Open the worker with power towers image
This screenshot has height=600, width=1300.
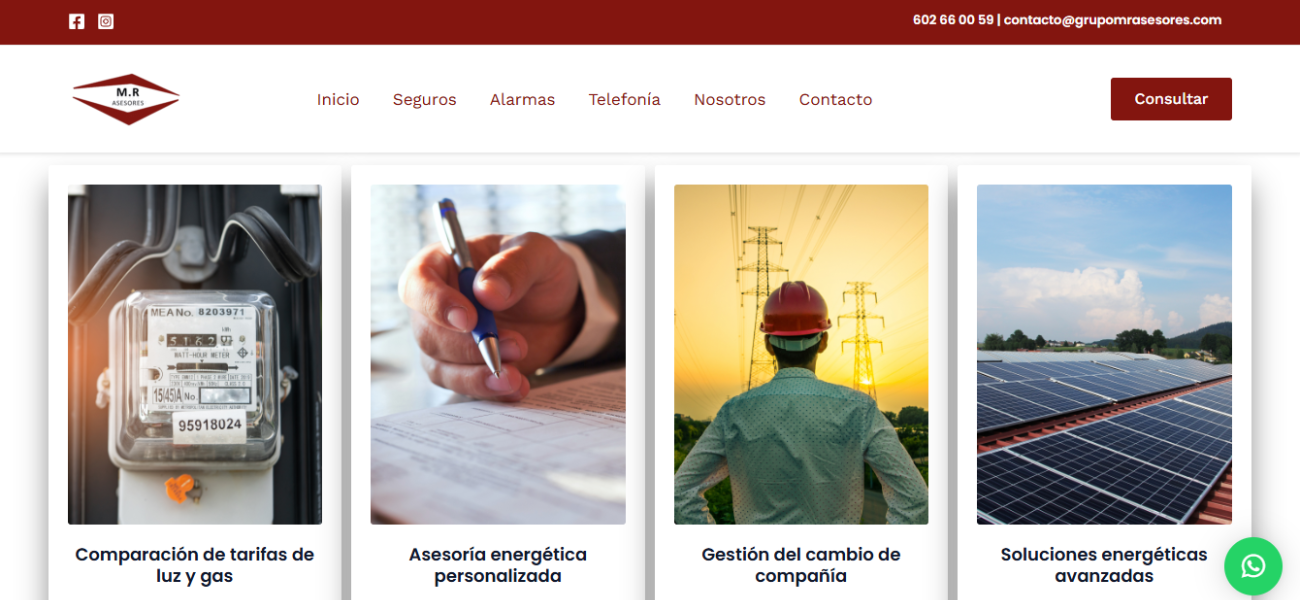tap(801, 354)
